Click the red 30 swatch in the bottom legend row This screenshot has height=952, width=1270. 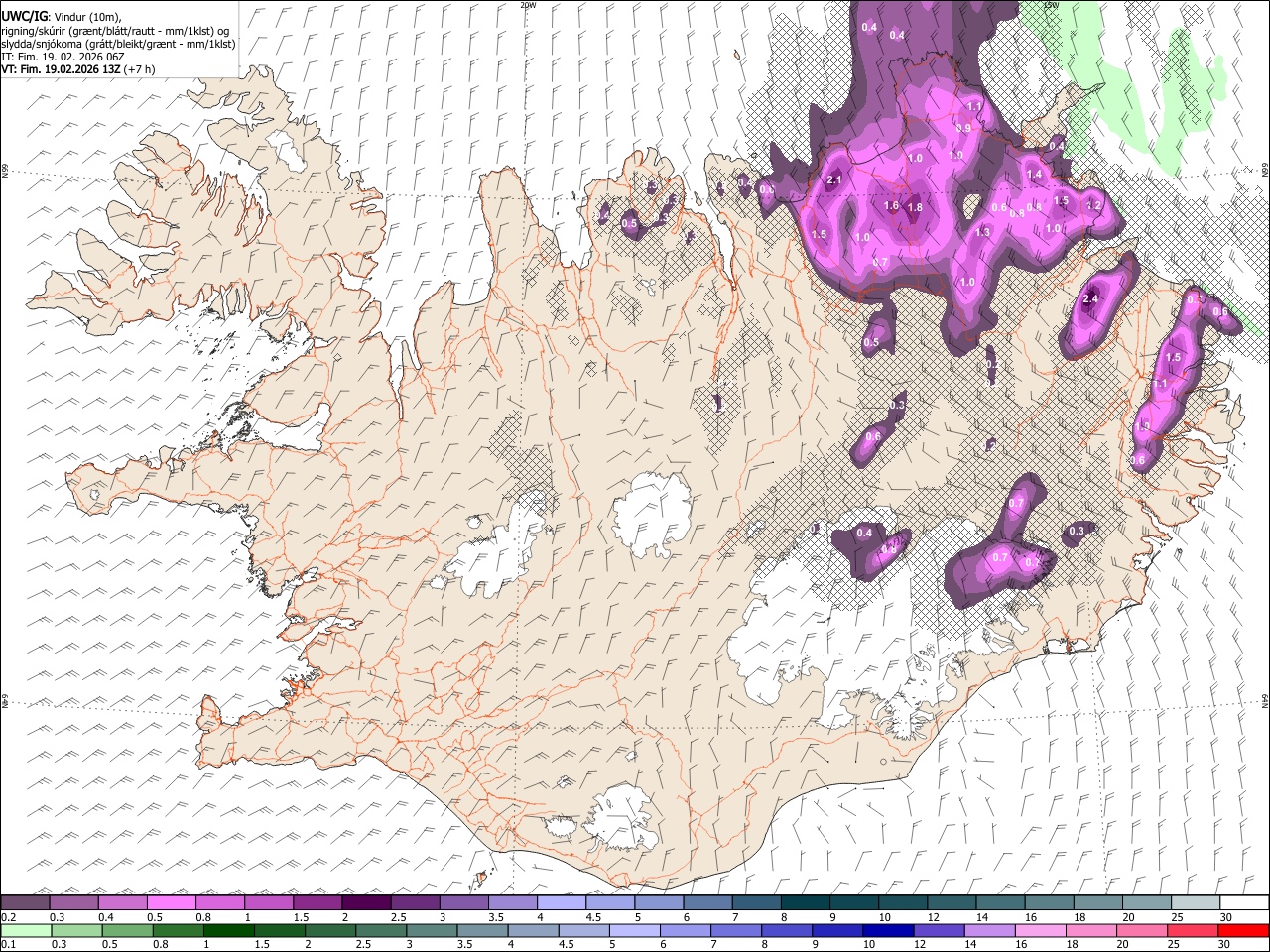coord(1243,930)
